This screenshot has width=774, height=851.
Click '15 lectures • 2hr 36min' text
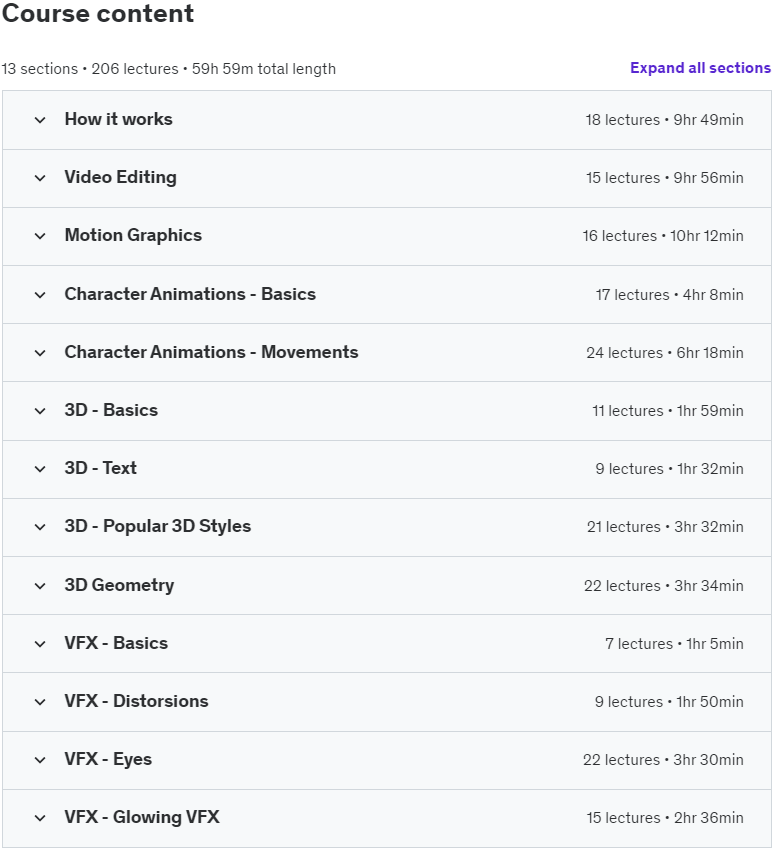[665, 818]
